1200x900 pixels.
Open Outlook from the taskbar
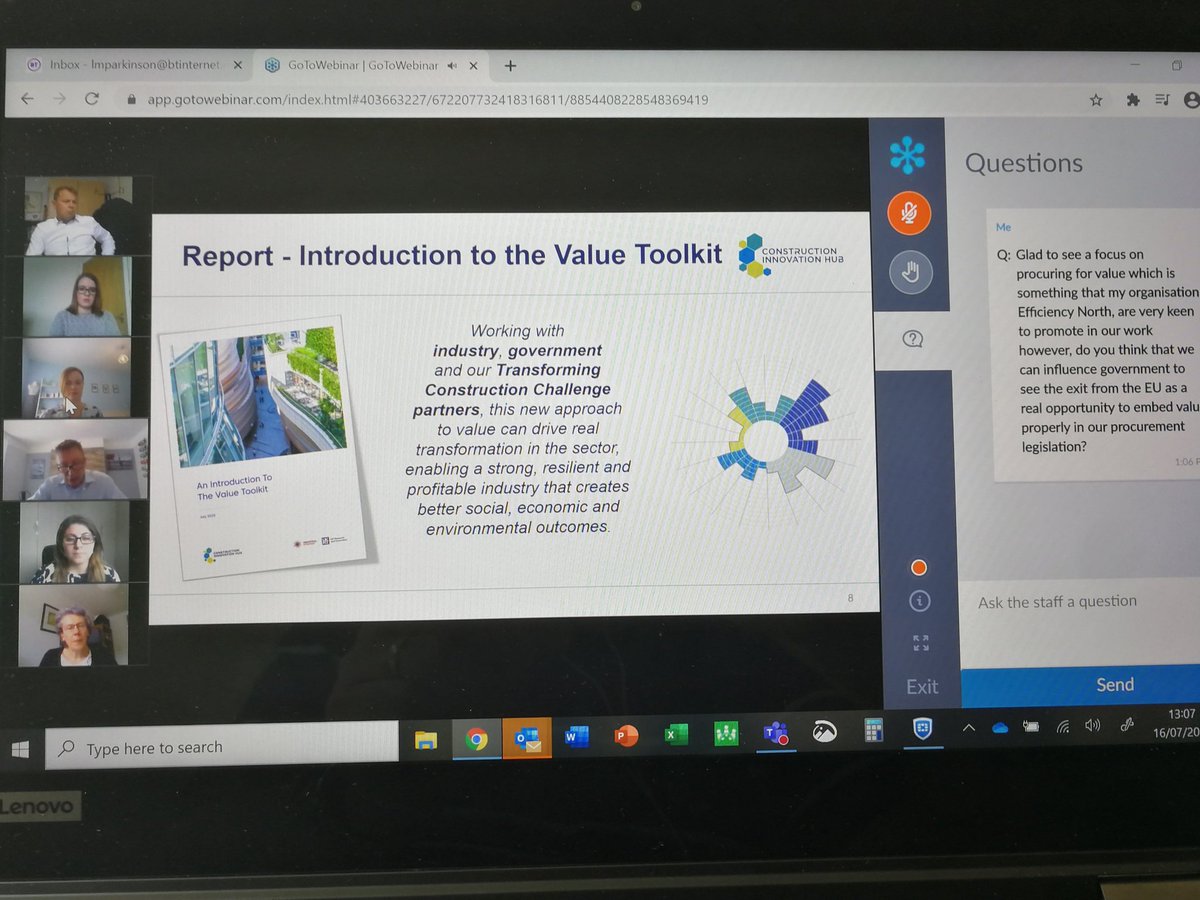point(527,738)
